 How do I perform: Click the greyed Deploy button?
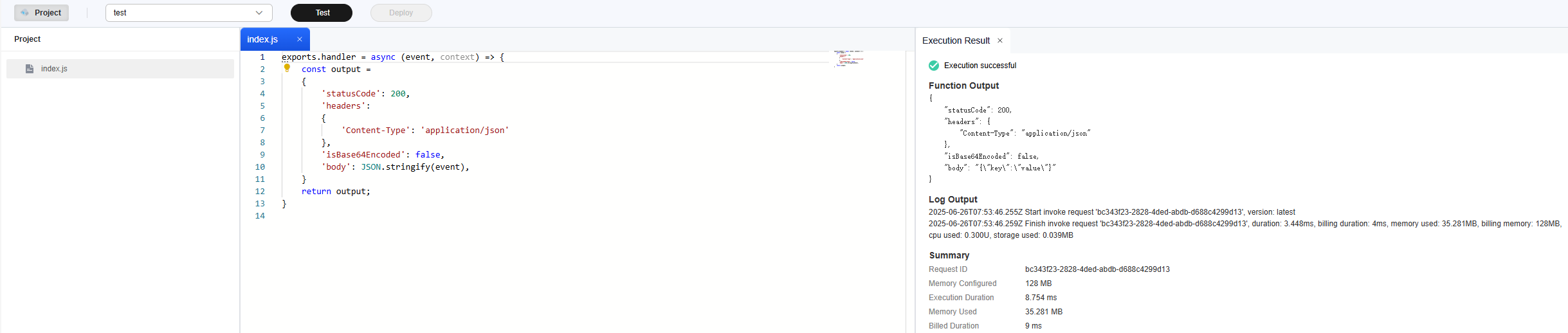coord(401,13)
